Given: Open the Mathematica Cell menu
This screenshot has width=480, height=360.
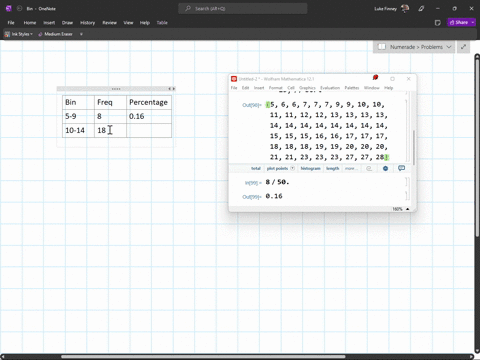Looking at the screenshot, I should 291,88.
